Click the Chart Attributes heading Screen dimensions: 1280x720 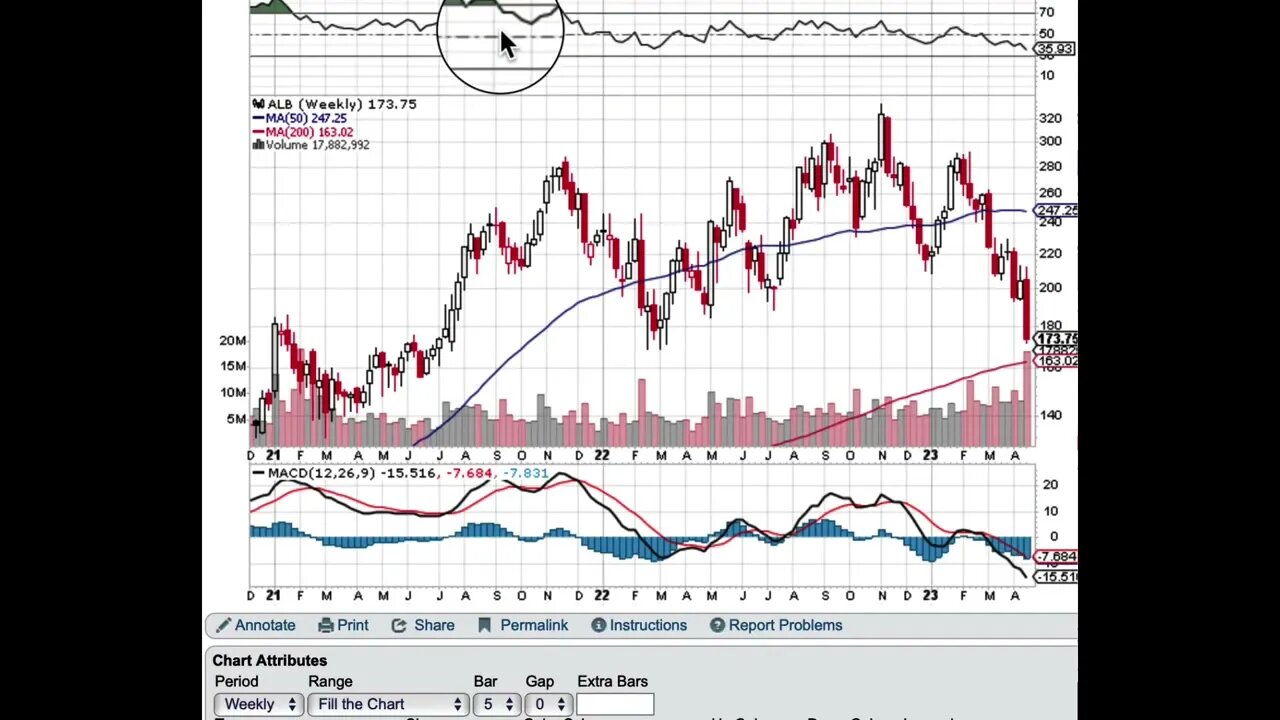click(269, 660)
